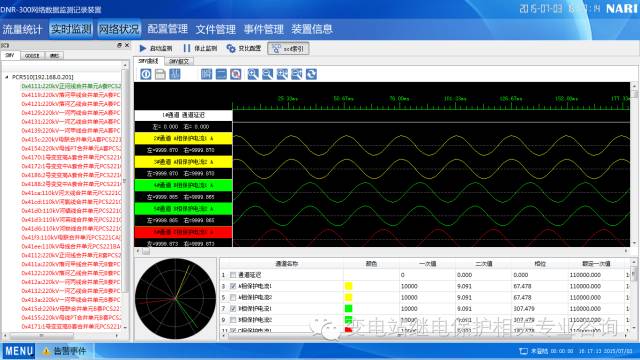Viewport: 640px width, 360px height.
Task: Click green color swatch in row 7
Action: pos(348,309)
